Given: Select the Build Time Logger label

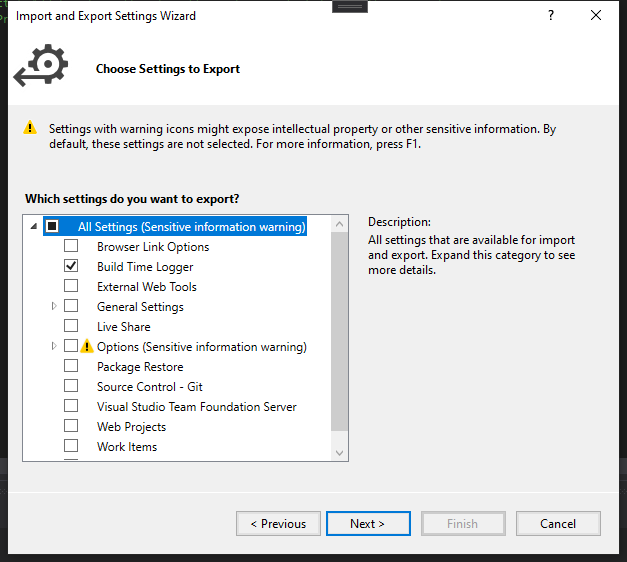Looking at the screenshot, I should 145,267.
